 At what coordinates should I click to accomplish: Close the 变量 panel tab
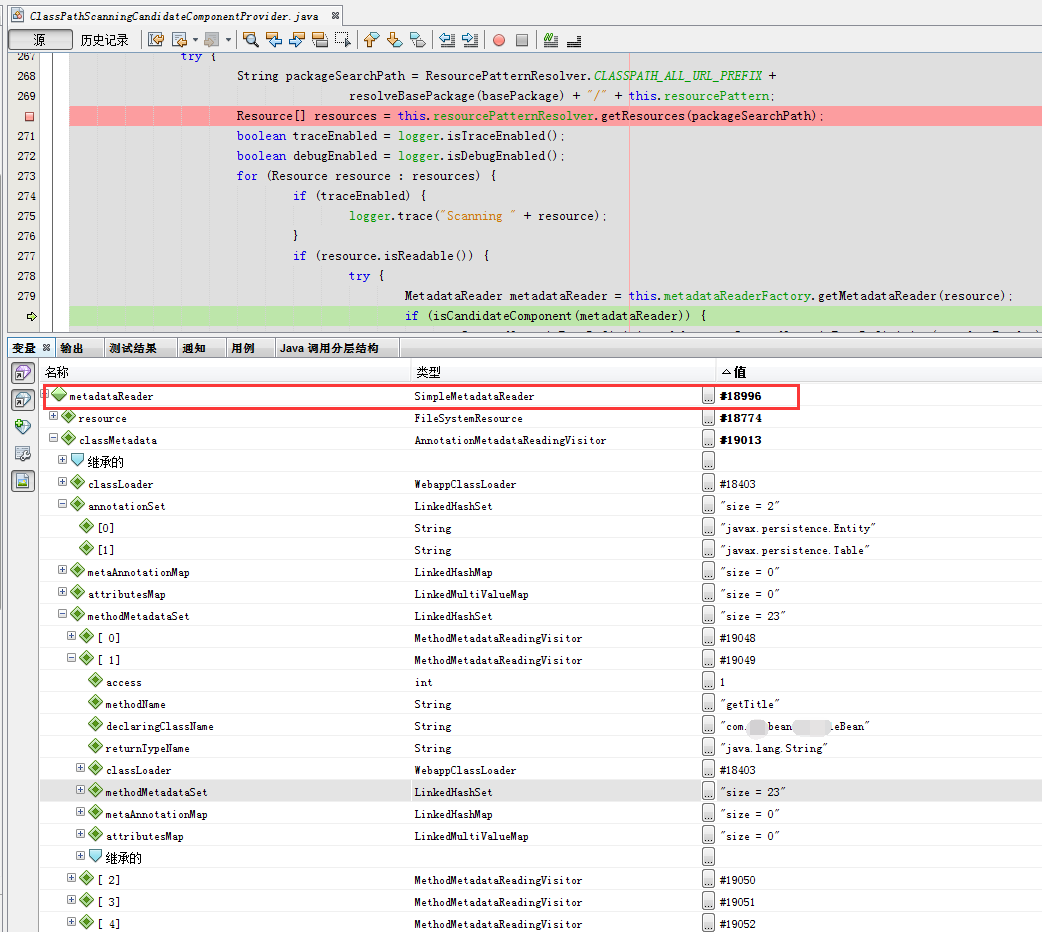(x=47, y=347)
